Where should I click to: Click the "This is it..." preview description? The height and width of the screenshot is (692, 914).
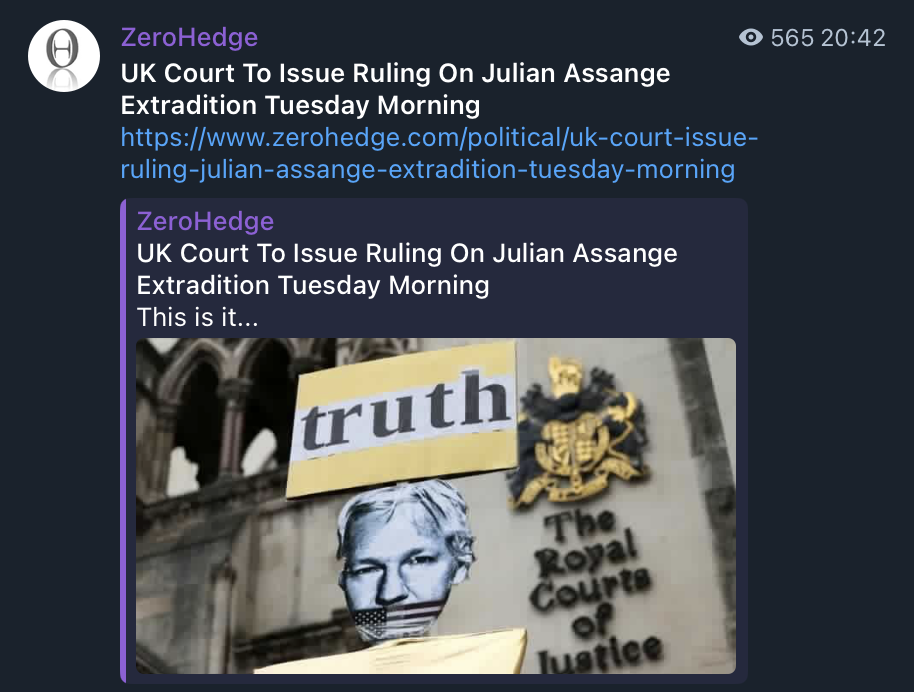[x=198, y=318]
